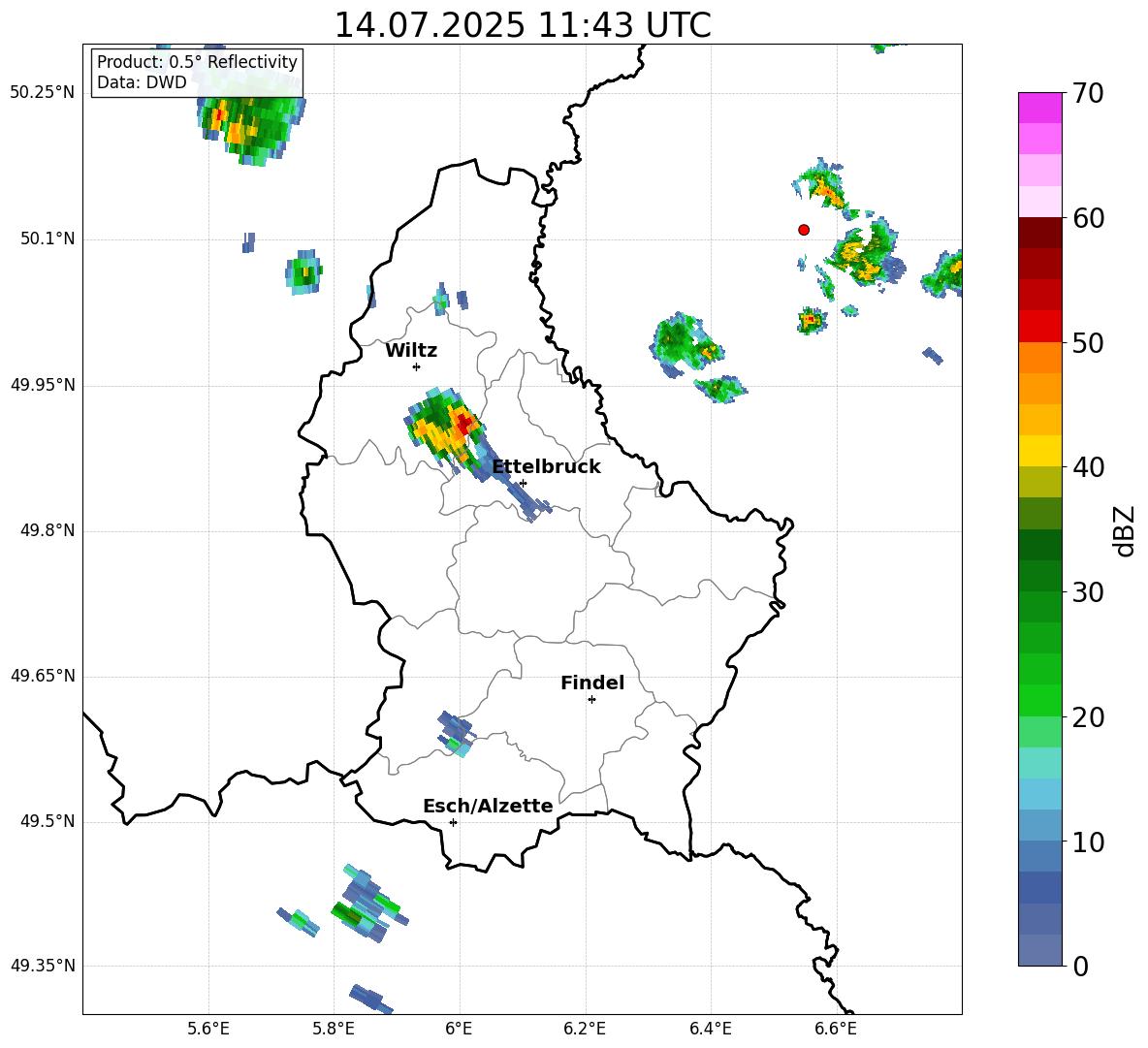This screenshot has height=1048, width=1148.
Task: Click the weak blue echo west of Findel
Action: 456,733
